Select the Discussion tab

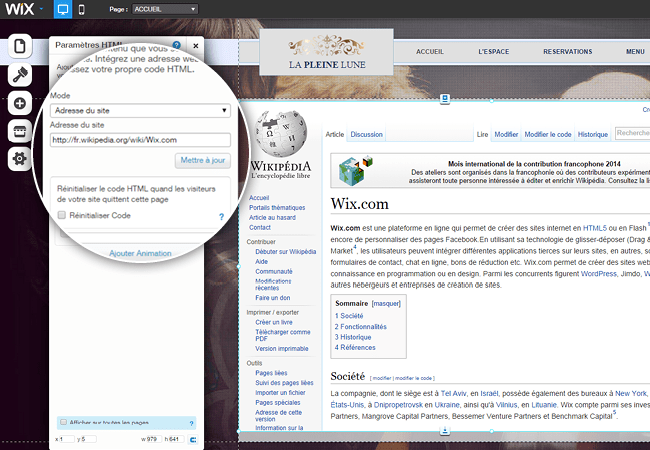(x=366, y=134)
